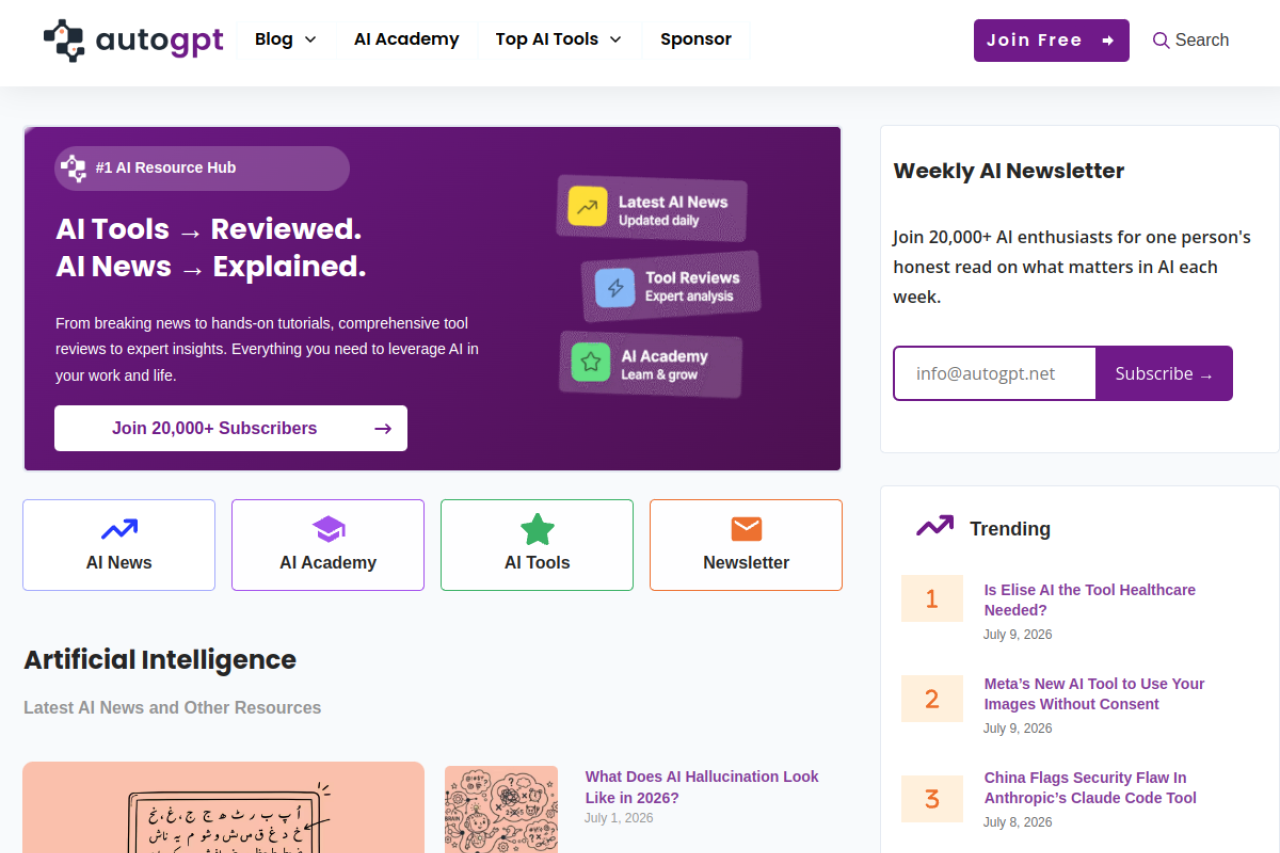Screen dimensions: 1280x853
Task: Click the 'July 1, 2026' article date
Action: click(x=619, y=818)
